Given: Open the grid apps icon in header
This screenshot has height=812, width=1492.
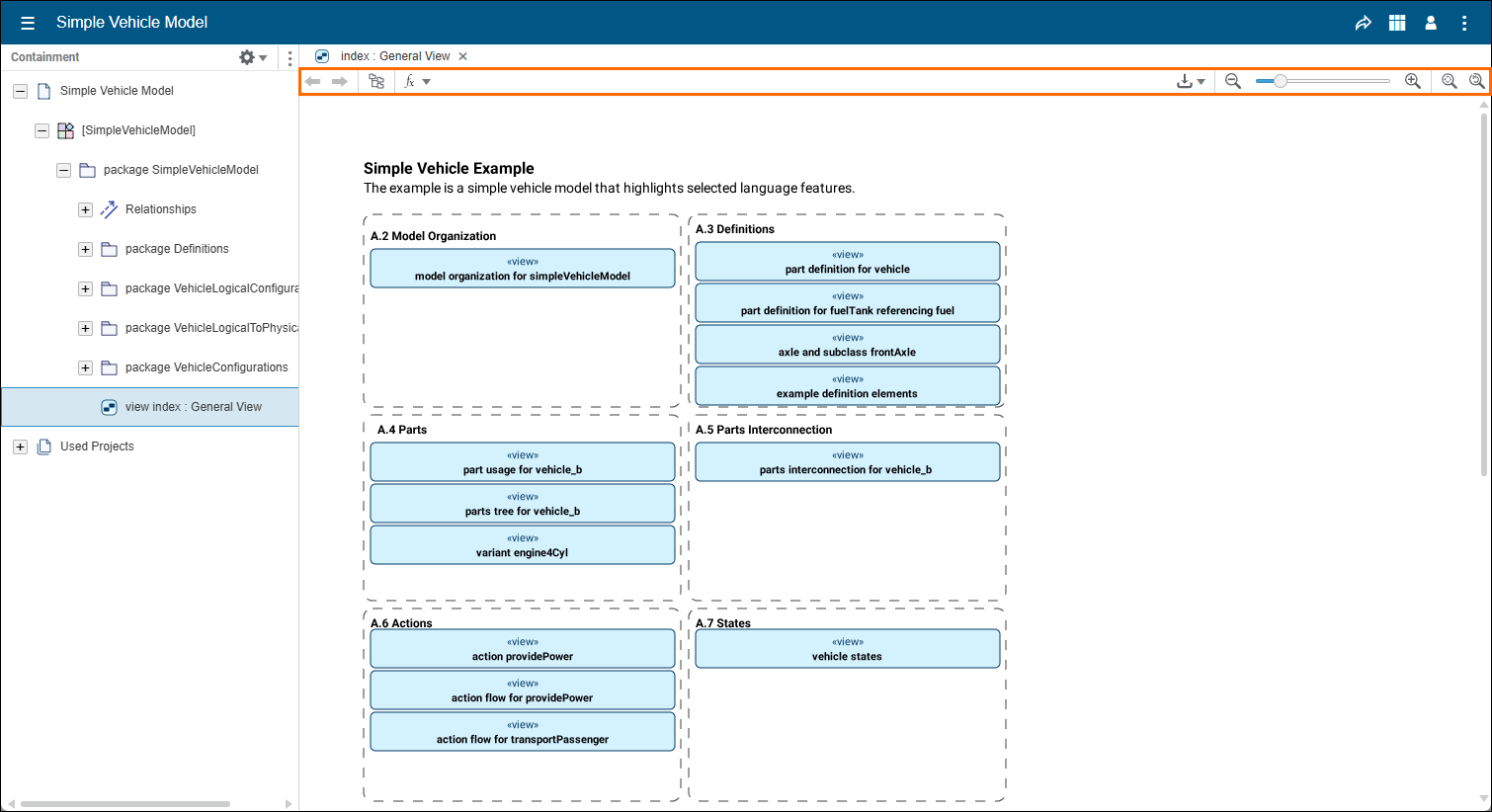Looking at the screenshot, I should 1397,23.
